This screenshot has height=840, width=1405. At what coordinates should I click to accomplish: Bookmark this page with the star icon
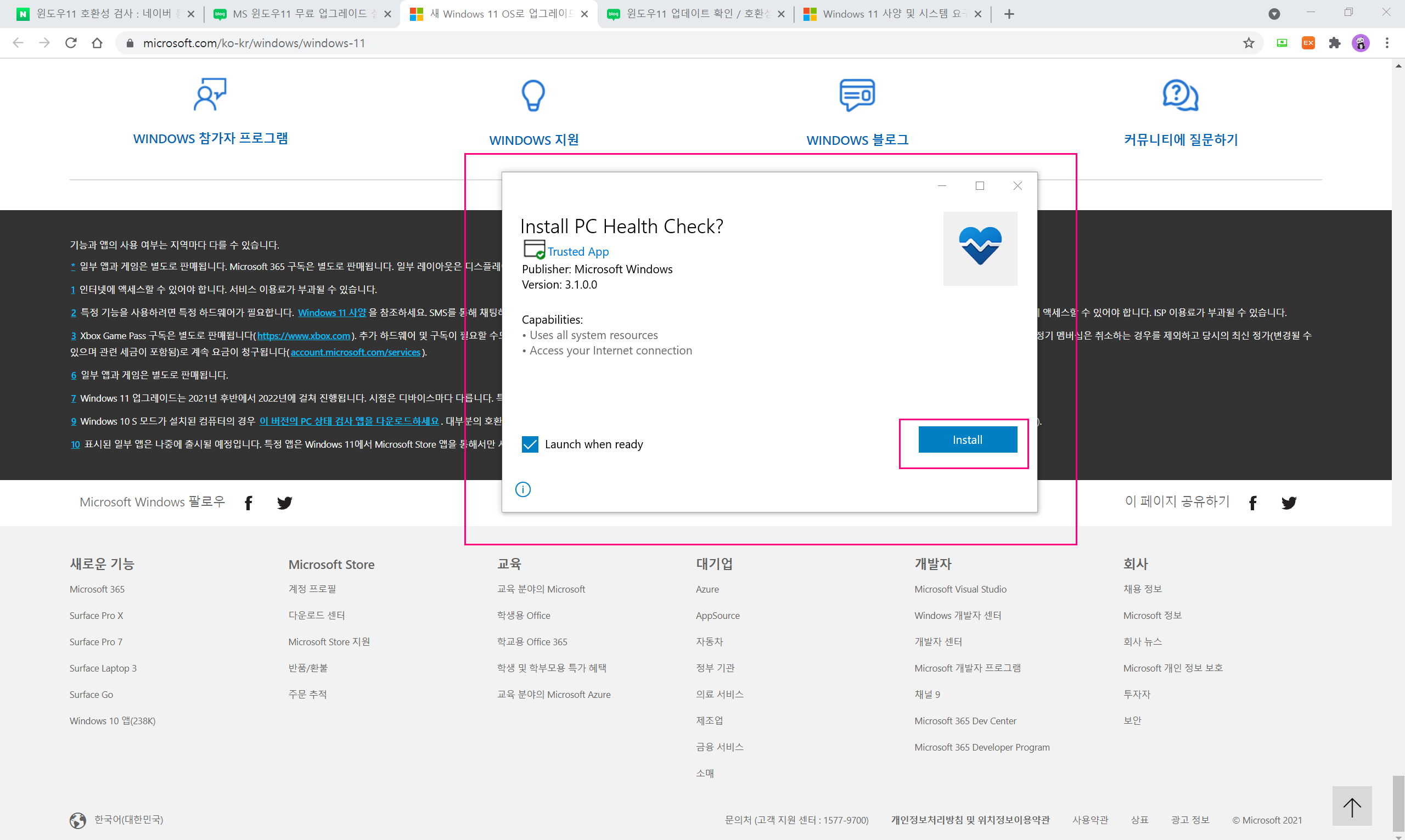[1248, 43]
